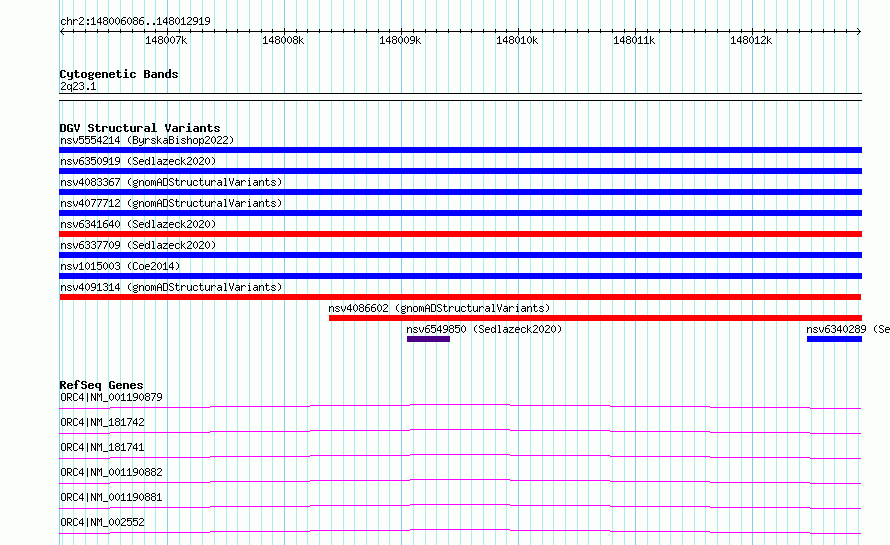Click the ORC4|NM_001190879 transcript label
890x545 pixels.
click(111, 397)
